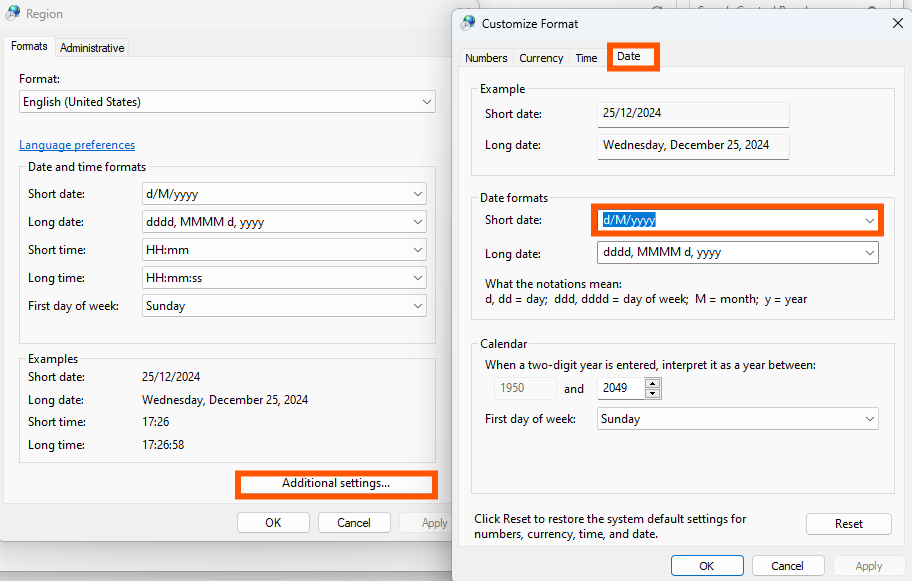Open the Currency tab
The width and height of the screenshot is (912, 581).
pos(541,58)
